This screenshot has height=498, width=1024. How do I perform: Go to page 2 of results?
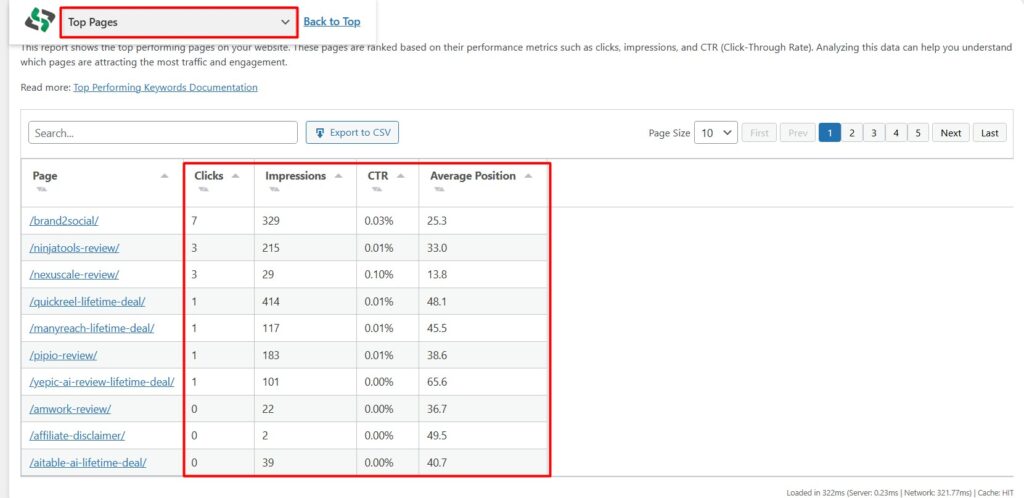click(851, 133)
